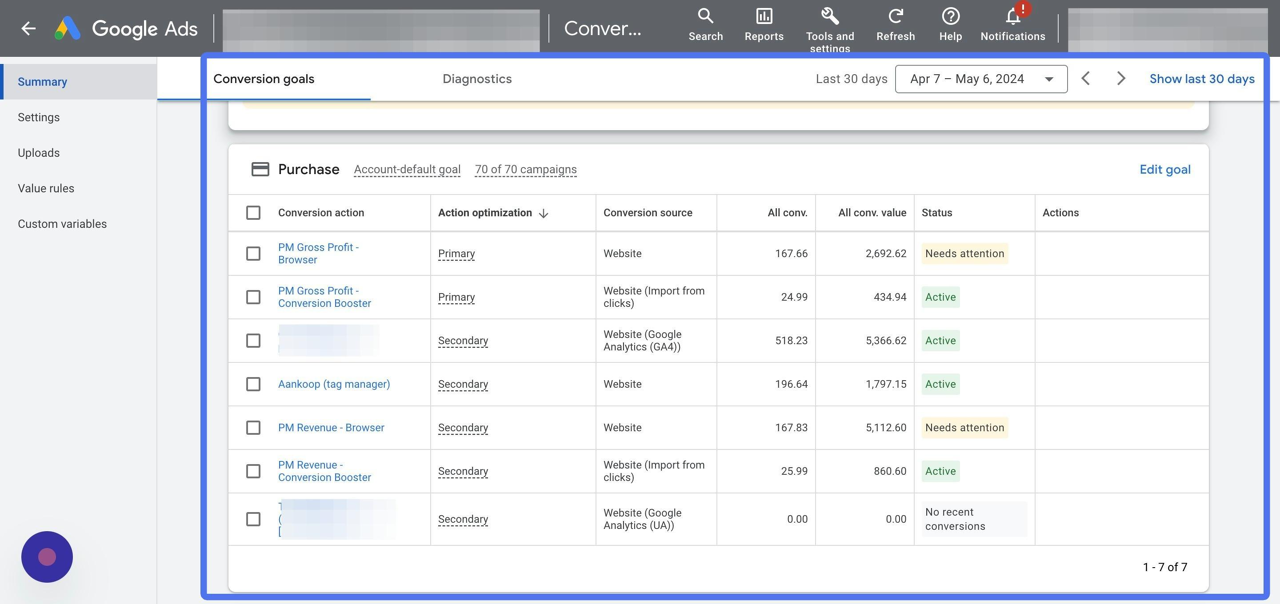Click the purple chat bubble button
This screenshot has height=604, width=1280.
[47, 557]
